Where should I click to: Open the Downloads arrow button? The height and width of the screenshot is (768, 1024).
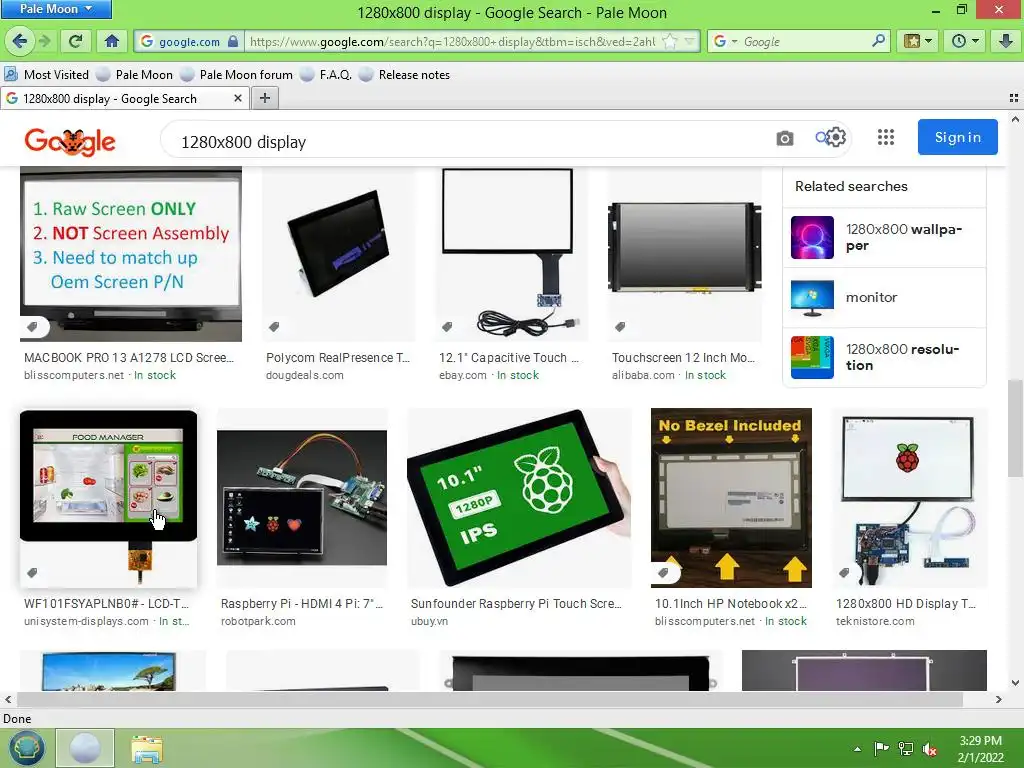tap(1006, 42)
